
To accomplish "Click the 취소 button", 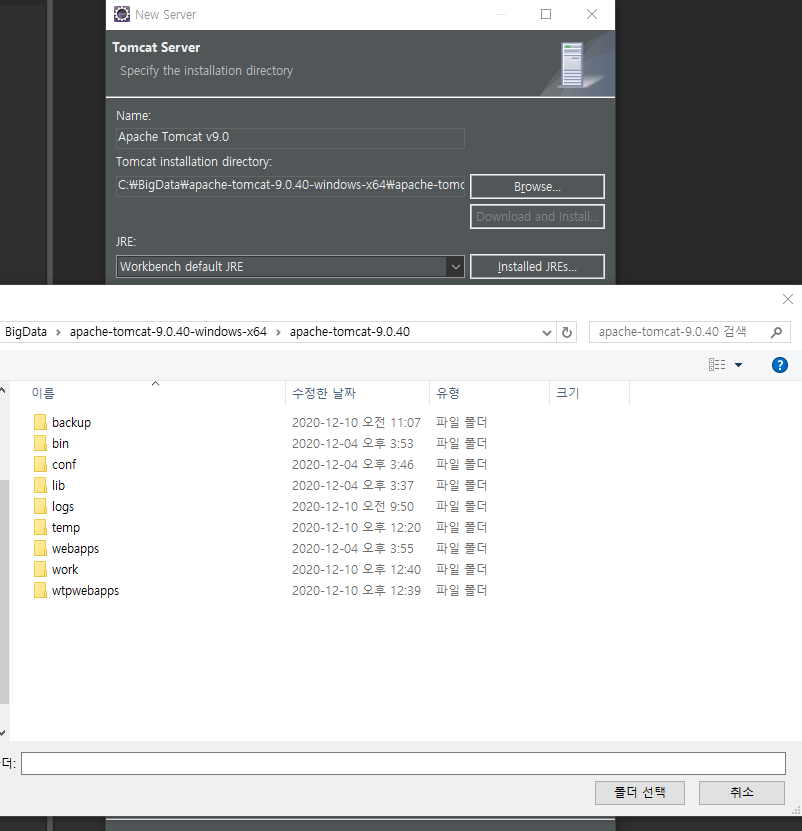I will tap(742, 793).
